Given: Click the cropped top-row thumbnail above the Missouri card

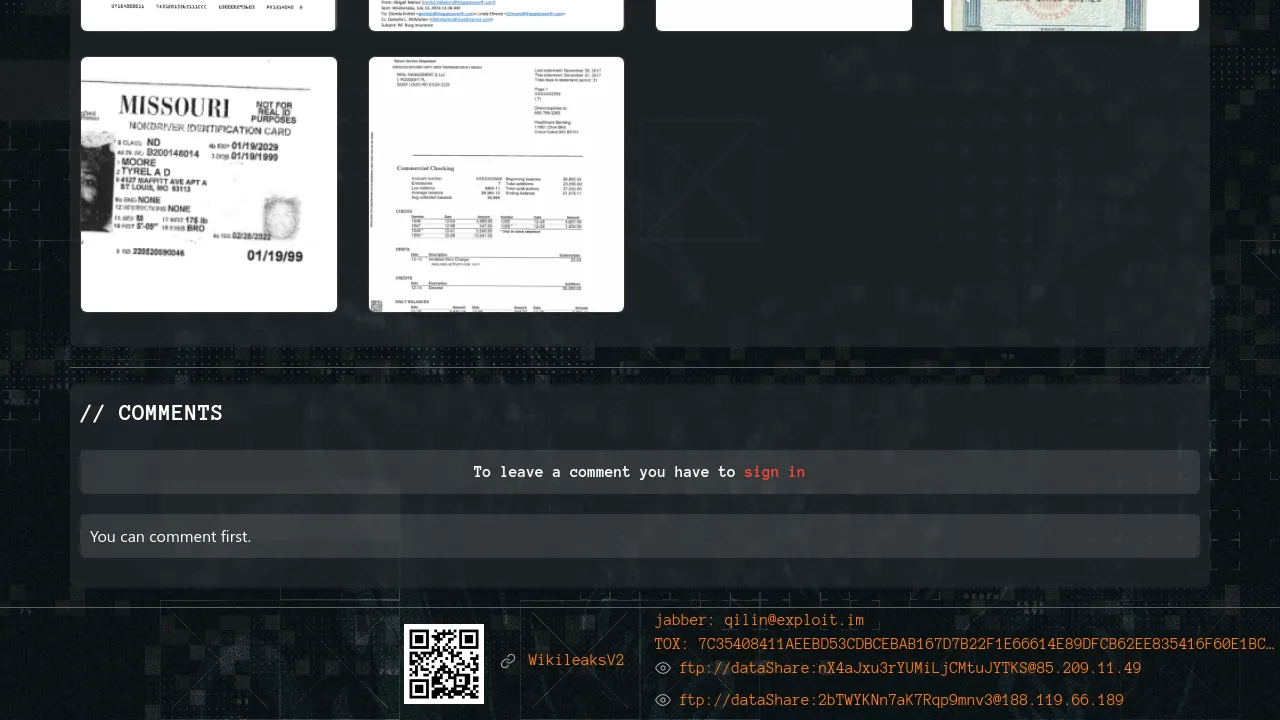Looking at the screenshot, I should click(209, 15).
